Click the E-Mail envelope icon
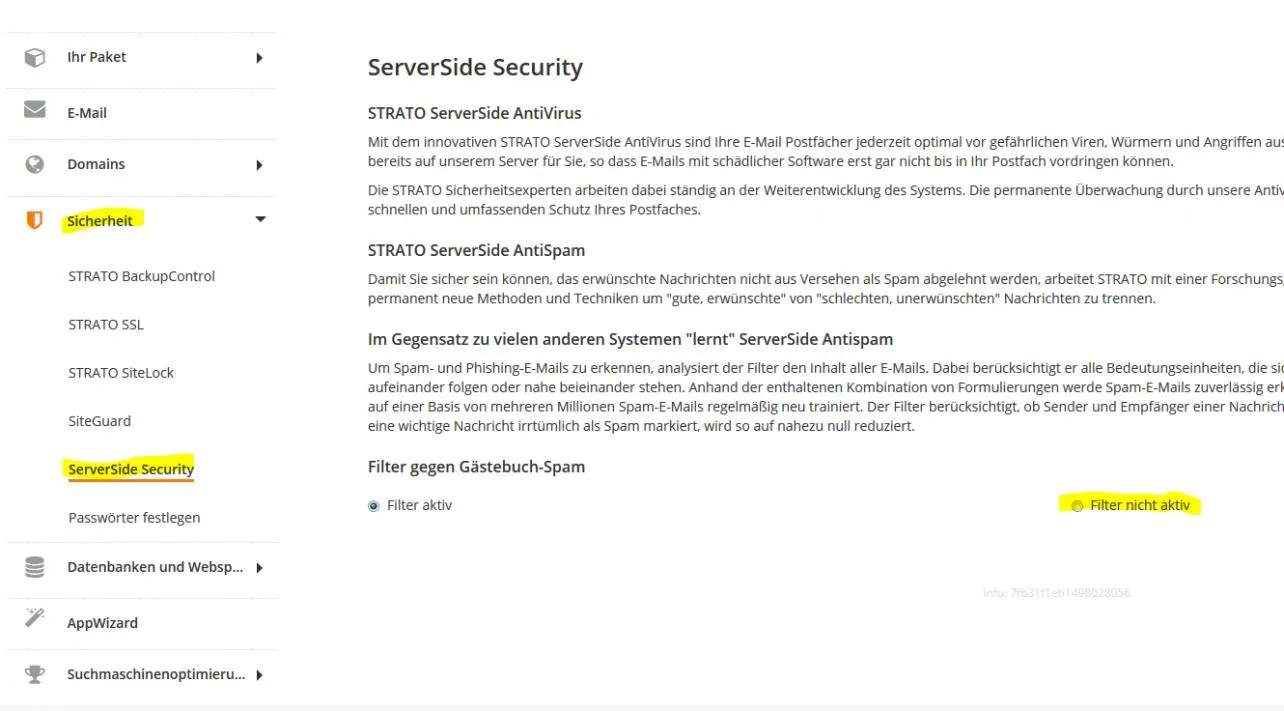Viewport: 1284px width, 711px height. [x=35, y=109]
